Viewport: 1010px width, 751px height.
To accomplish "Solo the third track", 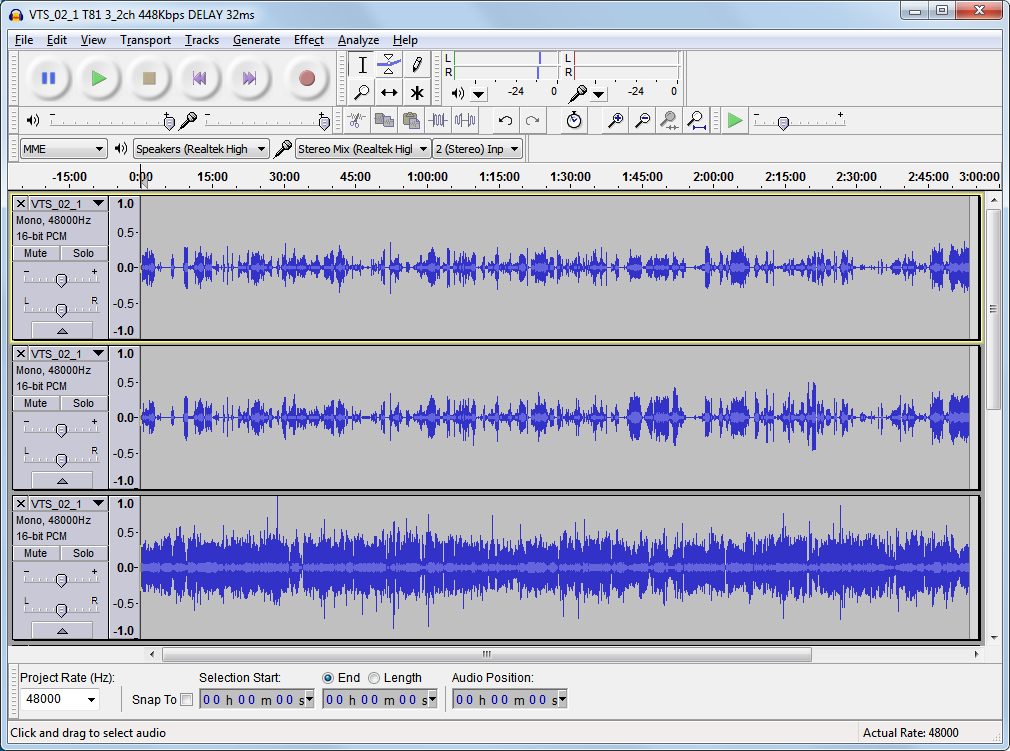I will tap(83, 553).
